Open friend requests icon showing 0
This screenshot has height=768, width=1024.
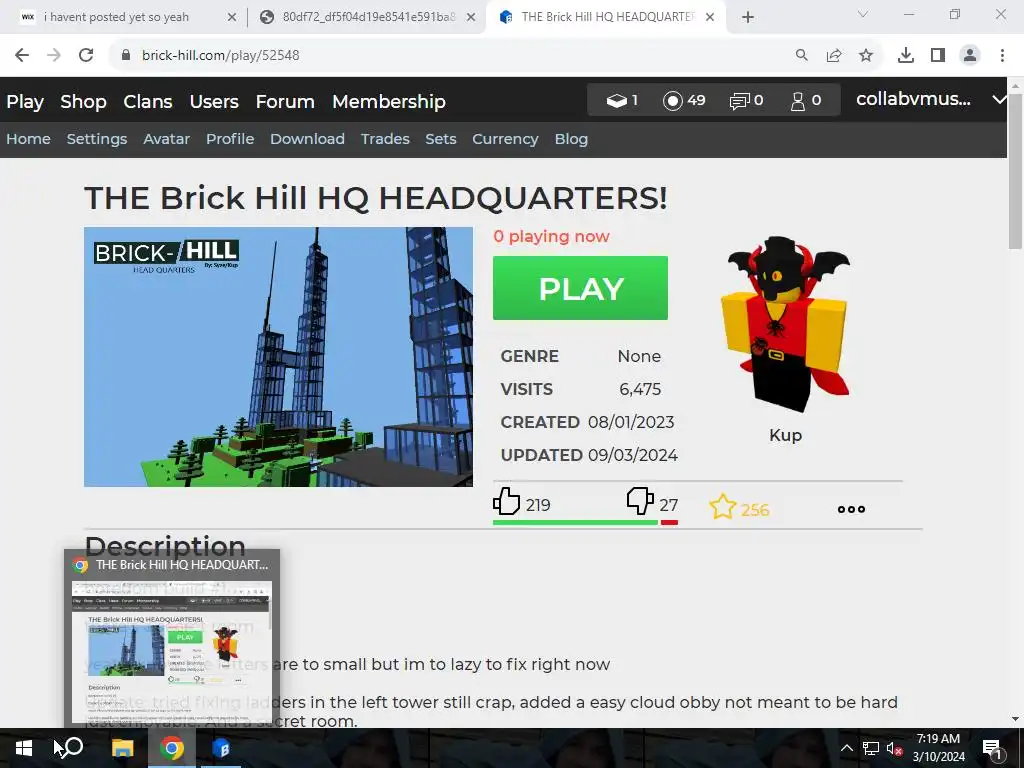tap(797, 101)
